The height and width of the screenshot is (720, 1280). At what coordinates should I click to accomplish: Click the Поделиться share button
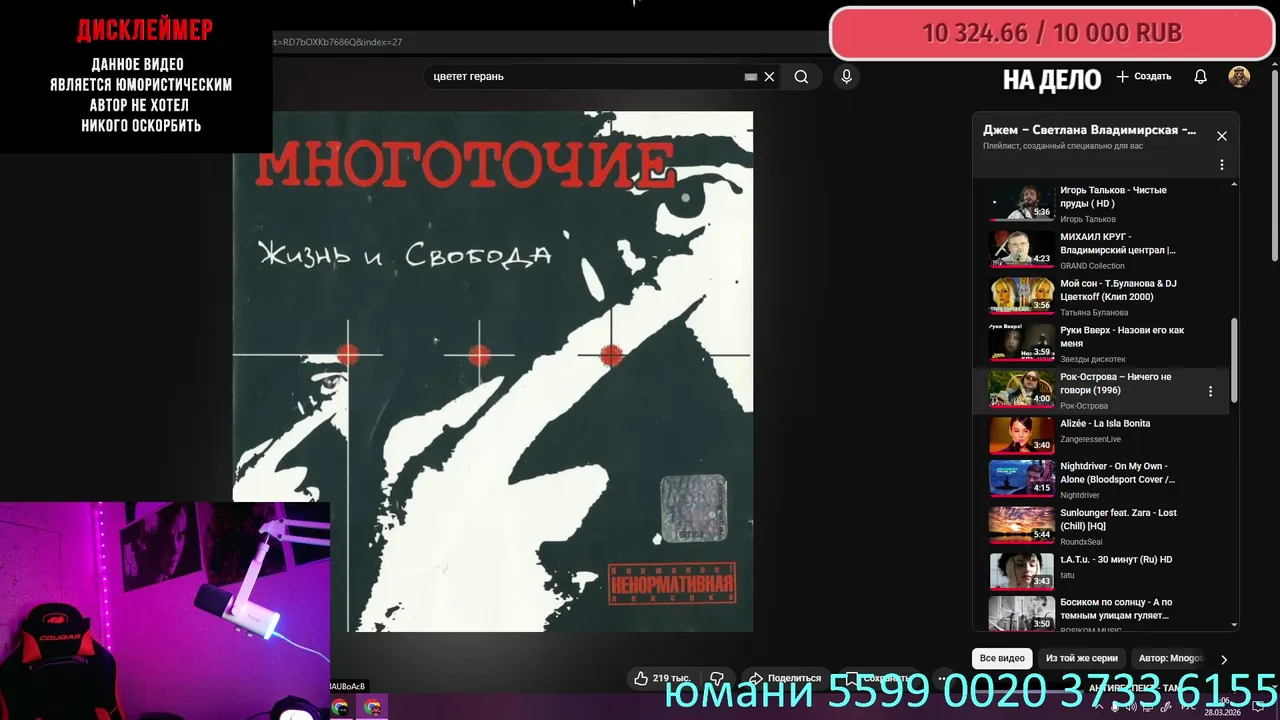(x=785, y=678)
